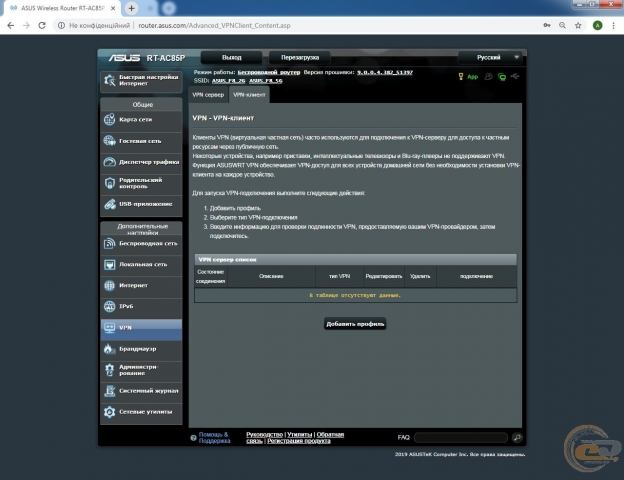Open the Регистрация продукта link
The height and width of the screenshot is (480, 624).
(299, 441)
